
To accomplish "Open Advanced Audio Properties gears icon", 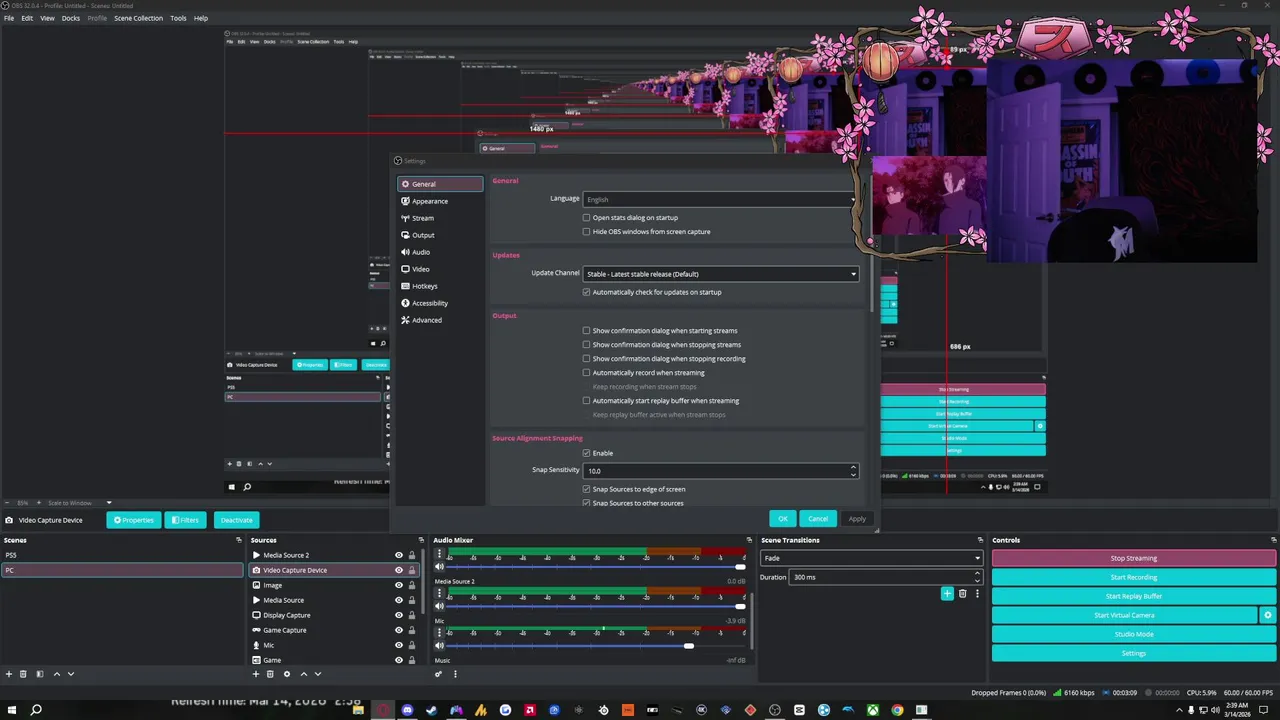I will click(438, 674).
